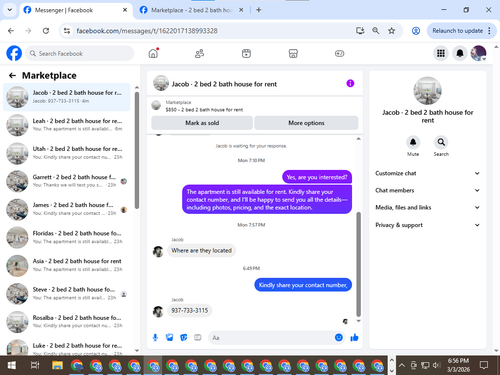Click the More options button
This screenshot has height=375, width=500.
click(306, 123)
